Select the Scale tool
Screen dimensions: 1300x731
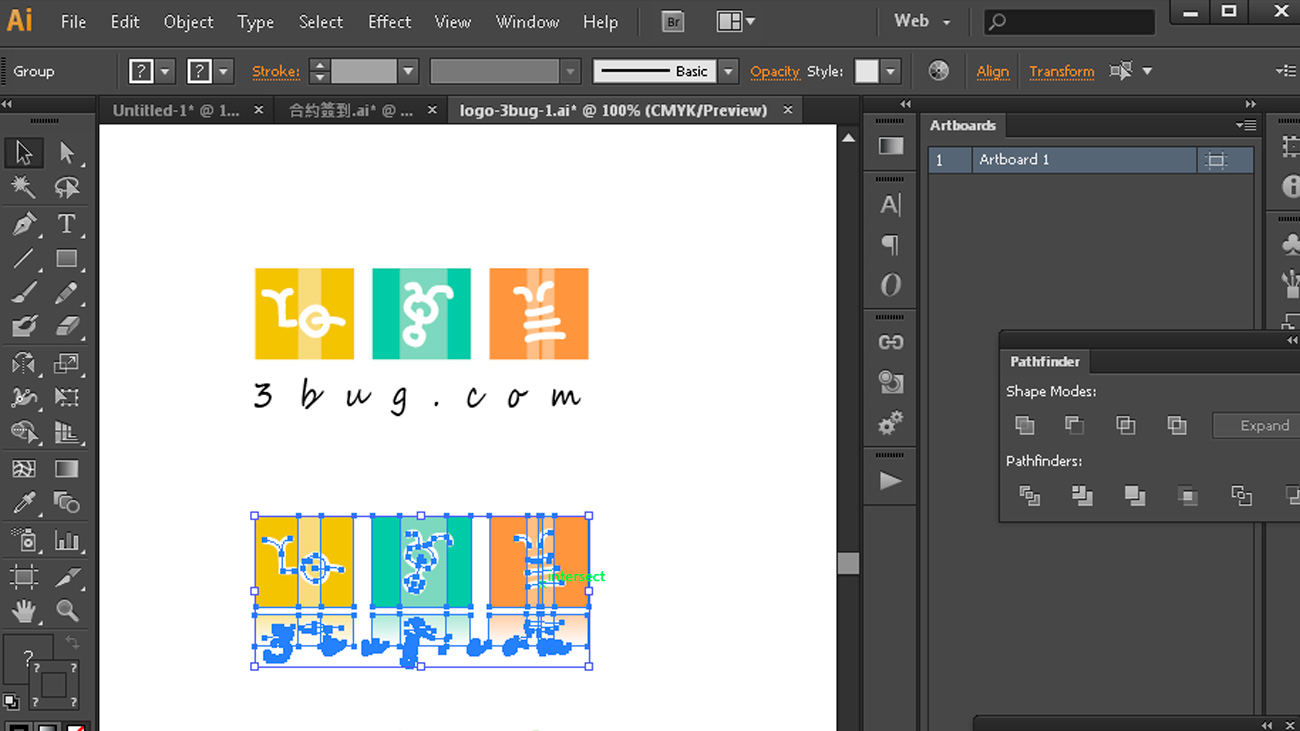pos(67,363)
